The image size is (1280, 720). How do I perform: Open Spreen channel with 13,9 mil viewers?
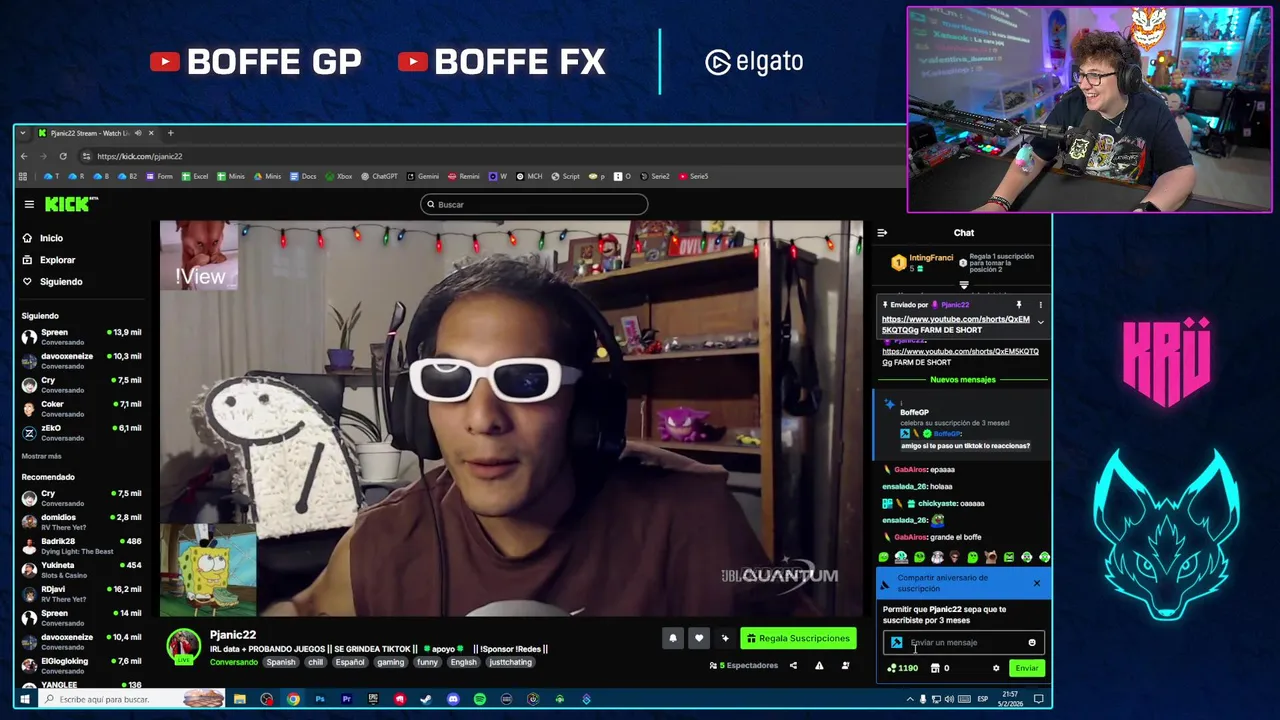80,336
